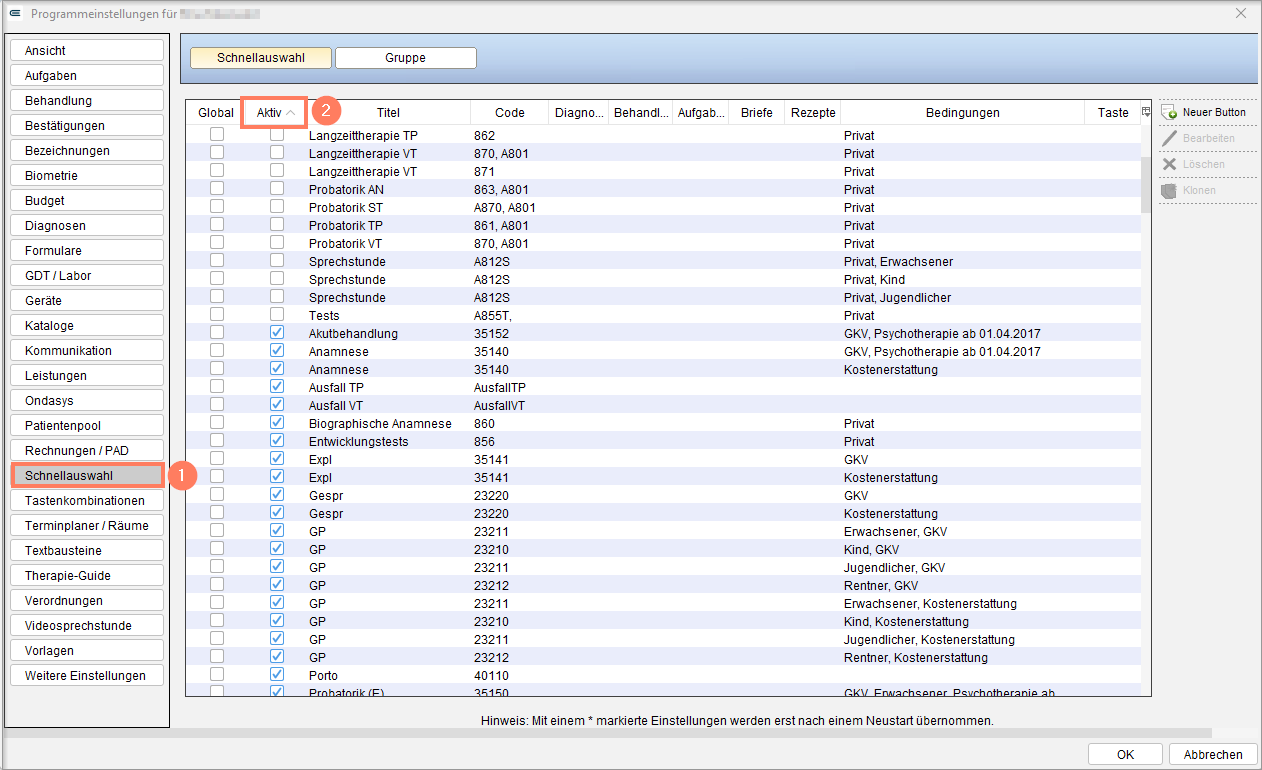Image resolution: width=1262 pixels, height=770 pixels.
Task: Select the Akutbehandlung row title
Action: (353, 334)
